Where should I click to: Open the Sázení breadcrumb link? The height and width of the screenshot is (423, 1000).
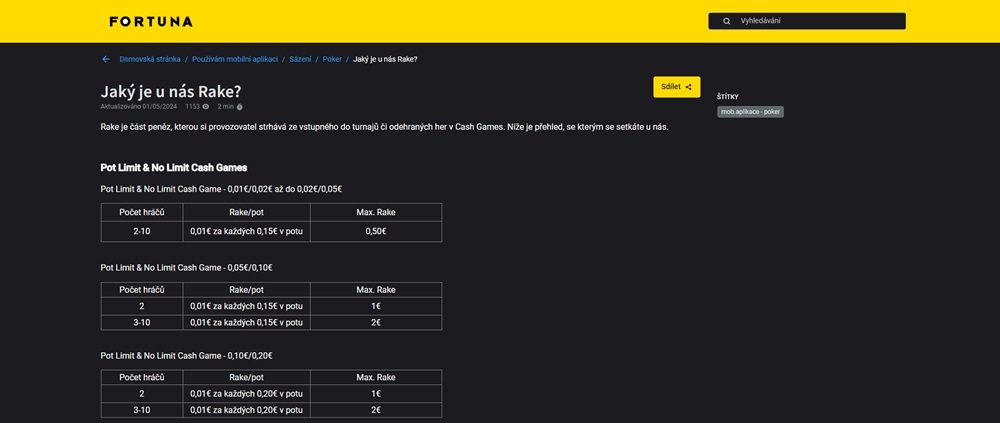pyautogui.click(x=300, y=59)
